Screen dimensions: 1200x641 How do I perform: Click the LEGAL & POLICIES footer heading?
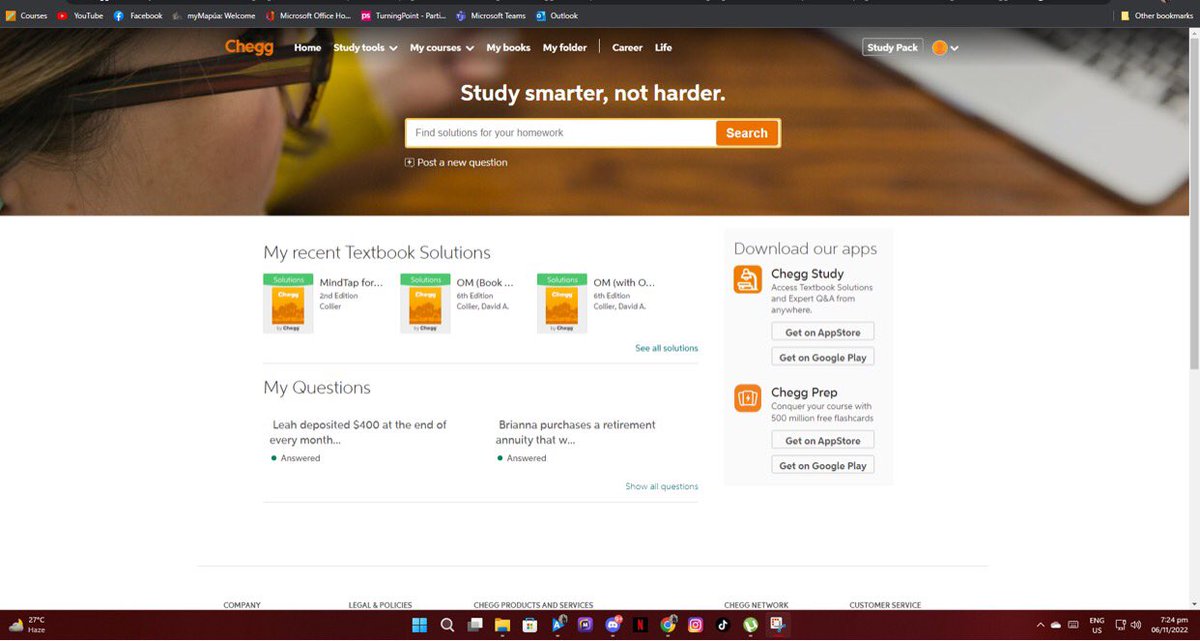(x=380, y=605)
